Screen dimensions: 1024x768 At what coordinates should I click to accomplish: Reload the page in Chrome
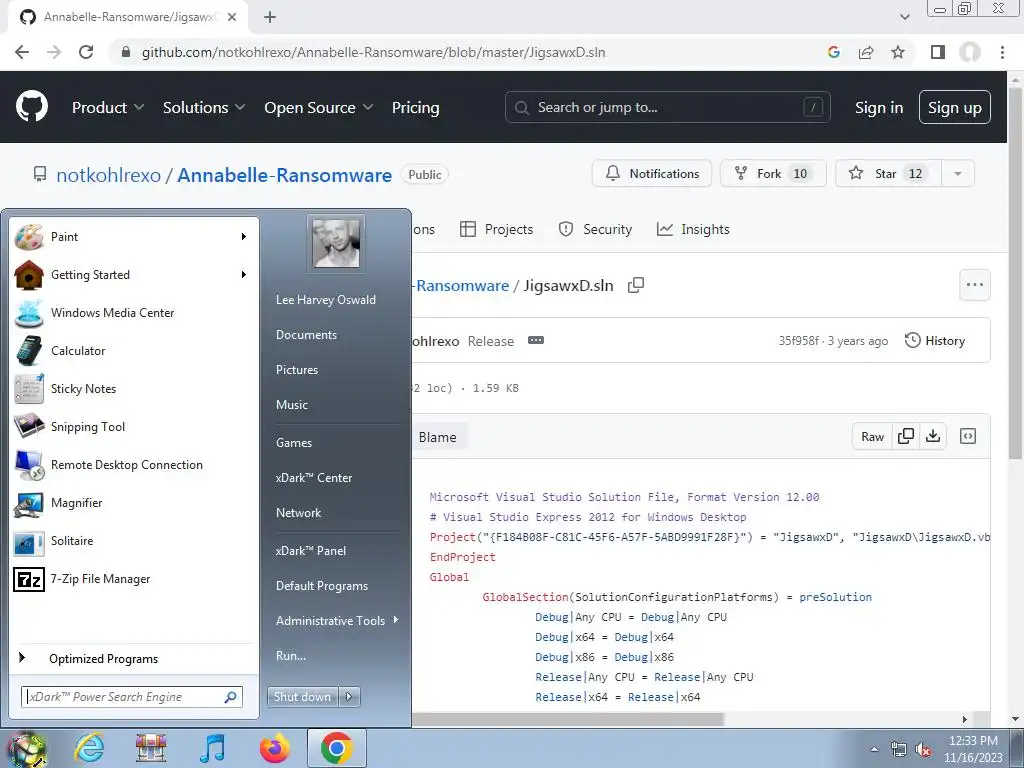(x=86, y=52)
